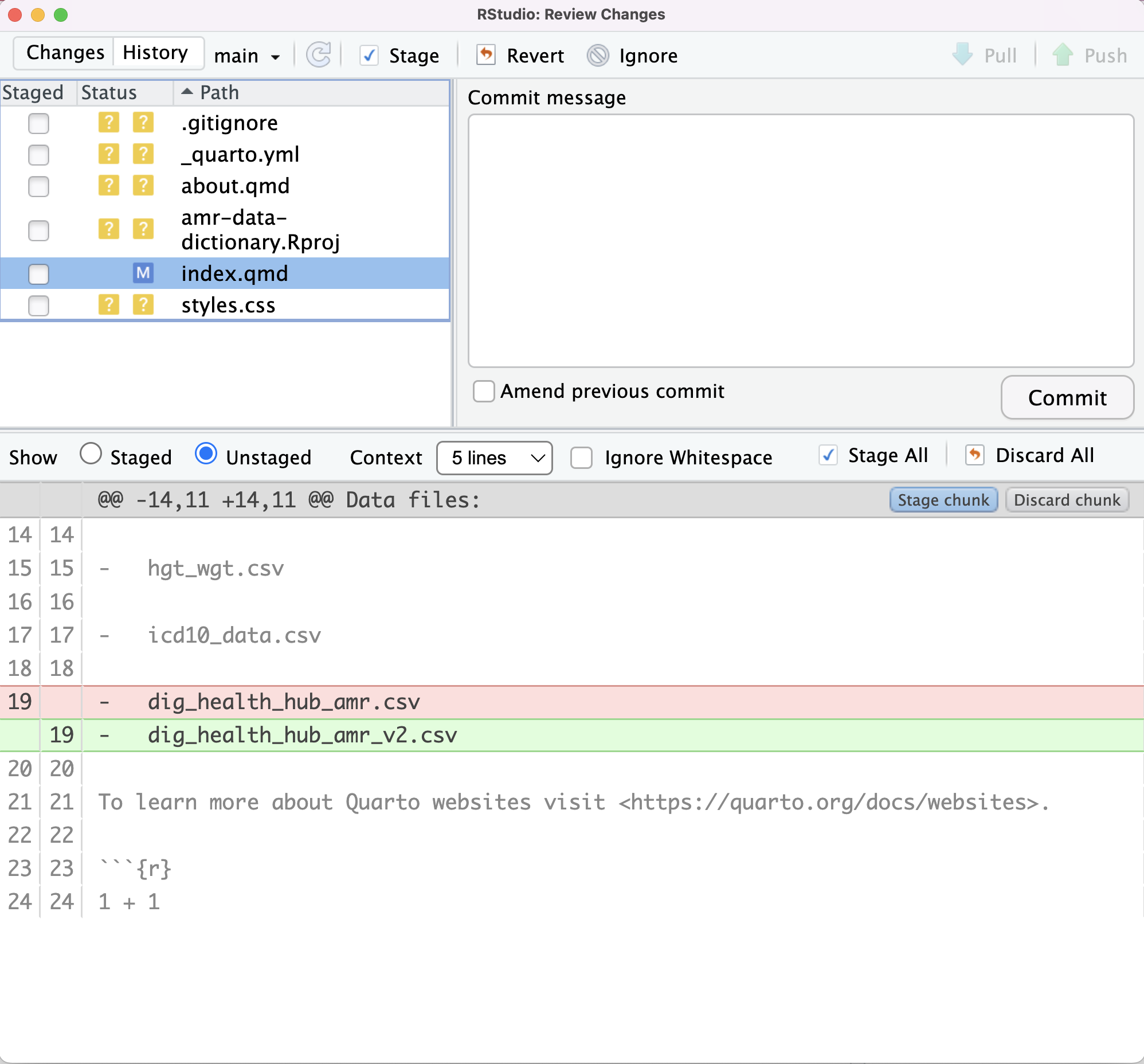
Task: Select the .gitignore file row
Action: [x=225, y=123]
